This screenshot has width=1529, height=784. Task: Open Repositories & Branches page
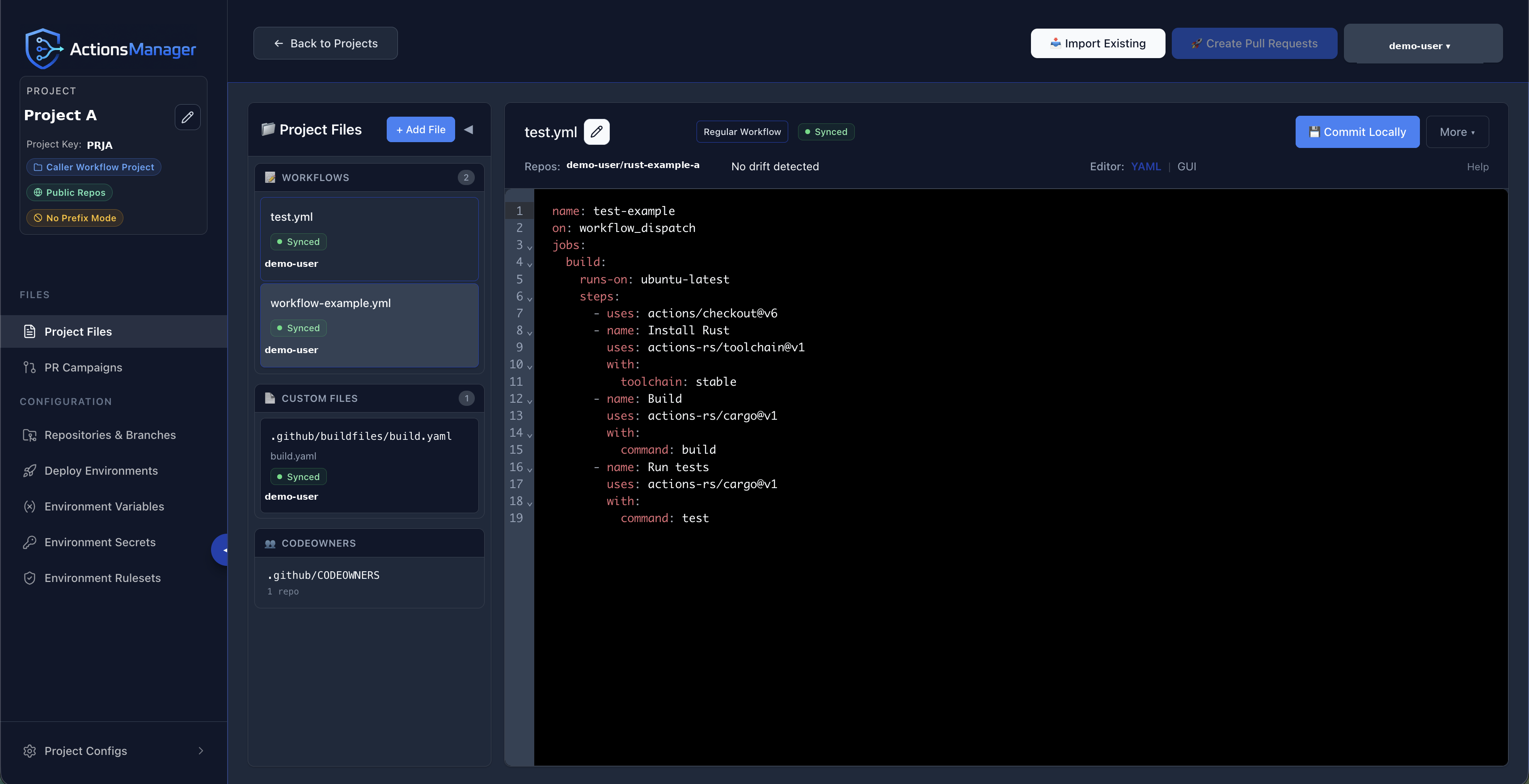pyautogui.click(x=114, y=435)
